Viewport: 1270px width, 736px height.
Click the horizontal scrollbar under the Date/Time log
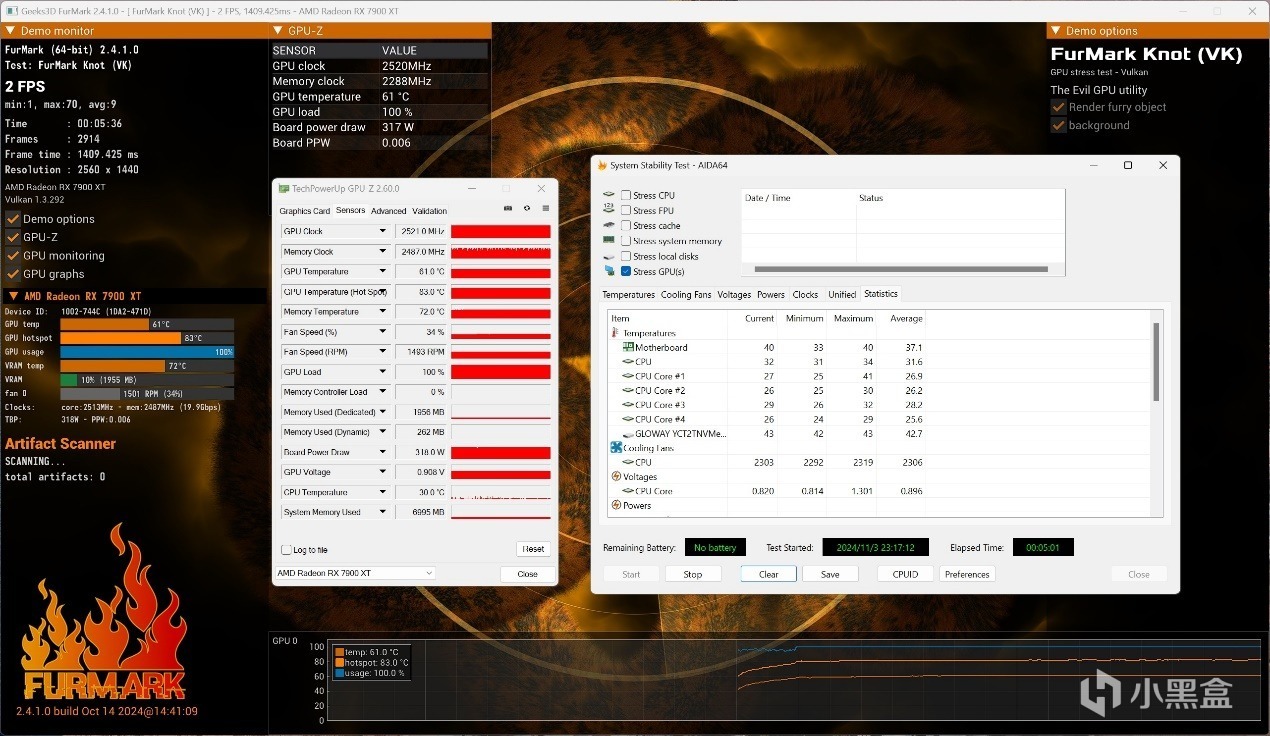(x=901, y=269)
